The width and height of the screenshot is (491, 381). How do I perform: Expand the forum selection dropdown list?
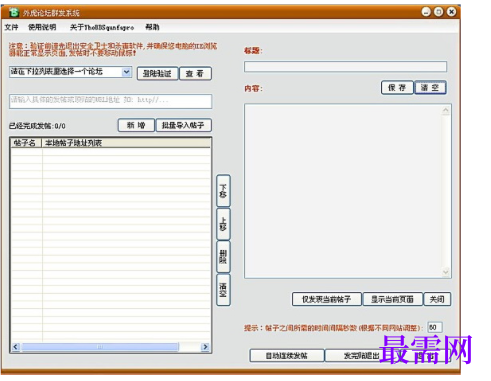click(126, 72)
